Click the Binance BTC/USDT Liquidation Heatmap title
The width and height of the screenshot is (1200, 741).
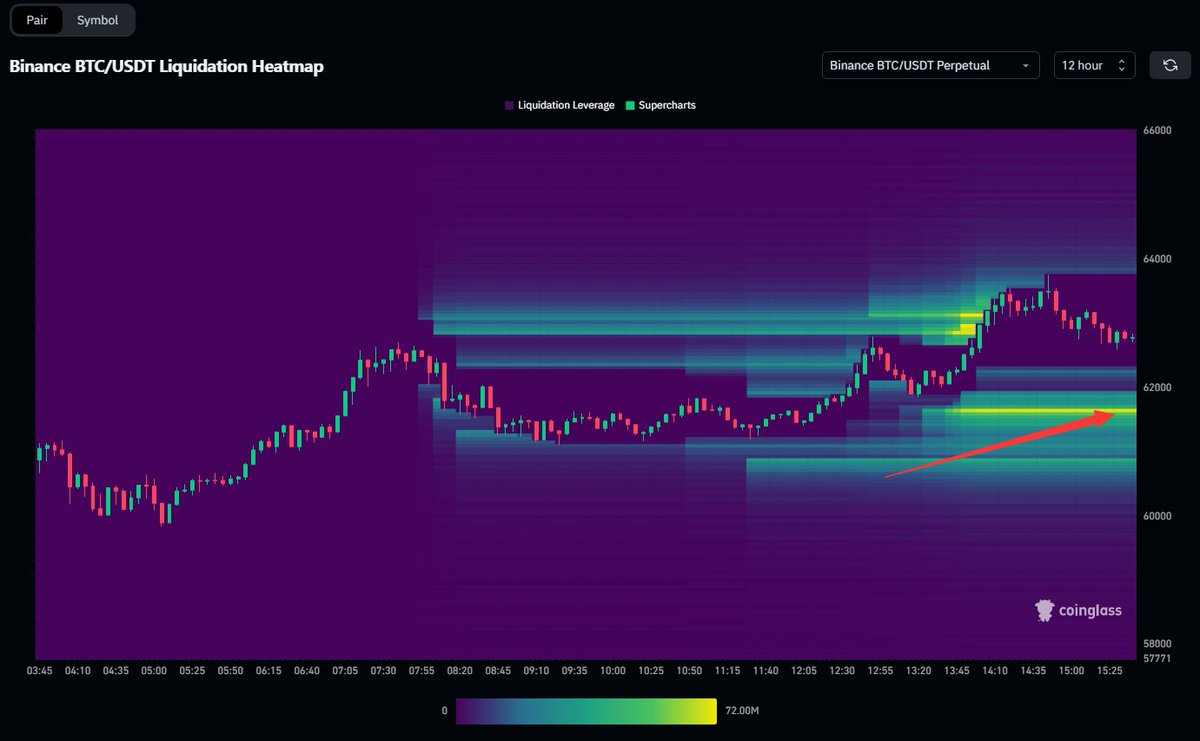pos(165,66)
